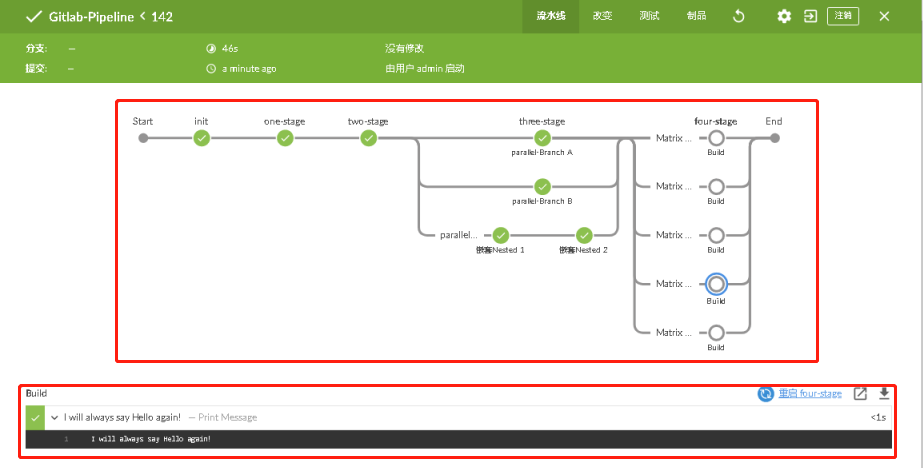Select the first Matrix Build node
This screenshot has height=468, width=923.
tap(716, 138)
